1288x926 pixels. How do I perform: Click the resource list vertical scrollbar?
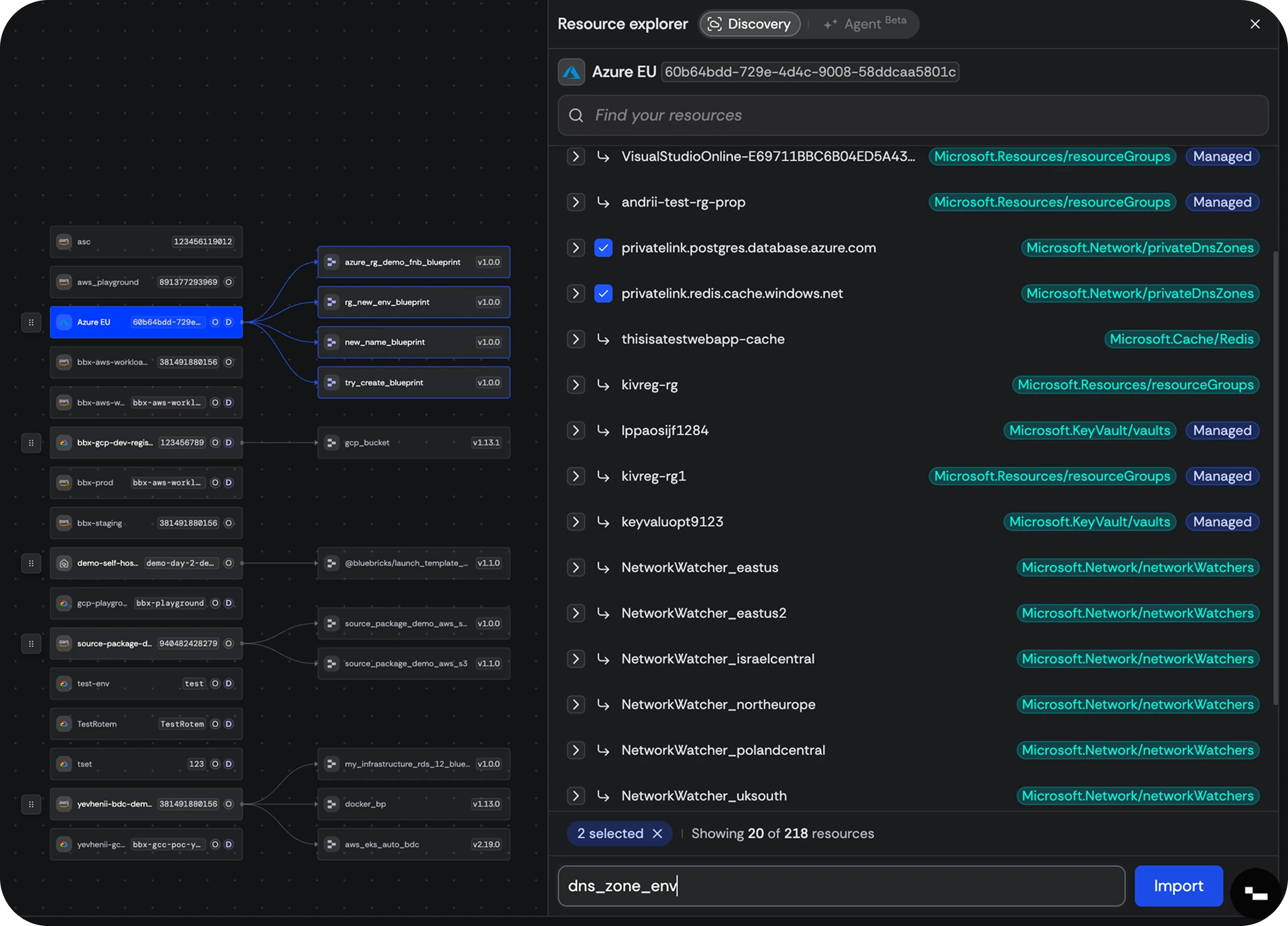1276,476
